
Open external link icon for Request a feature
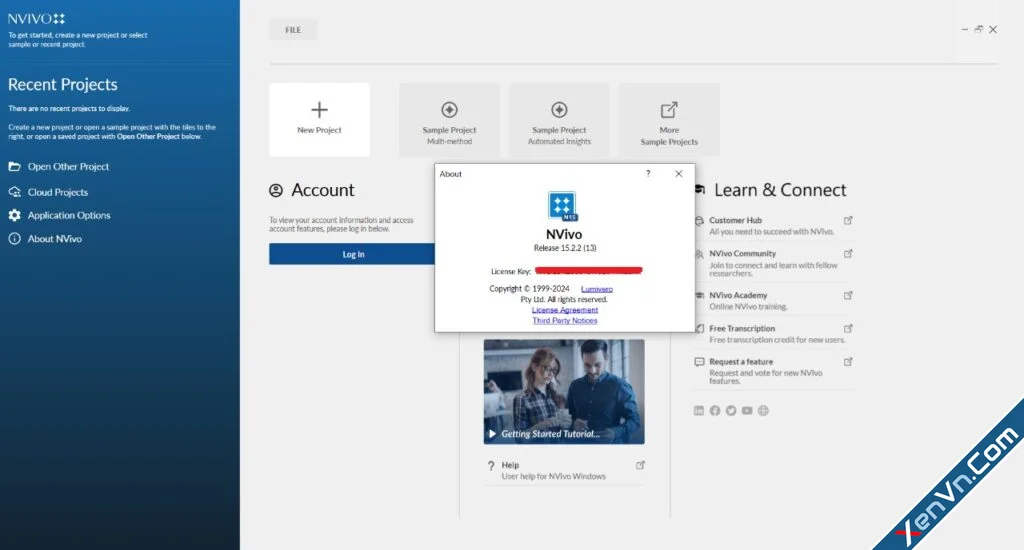(848, 362)
